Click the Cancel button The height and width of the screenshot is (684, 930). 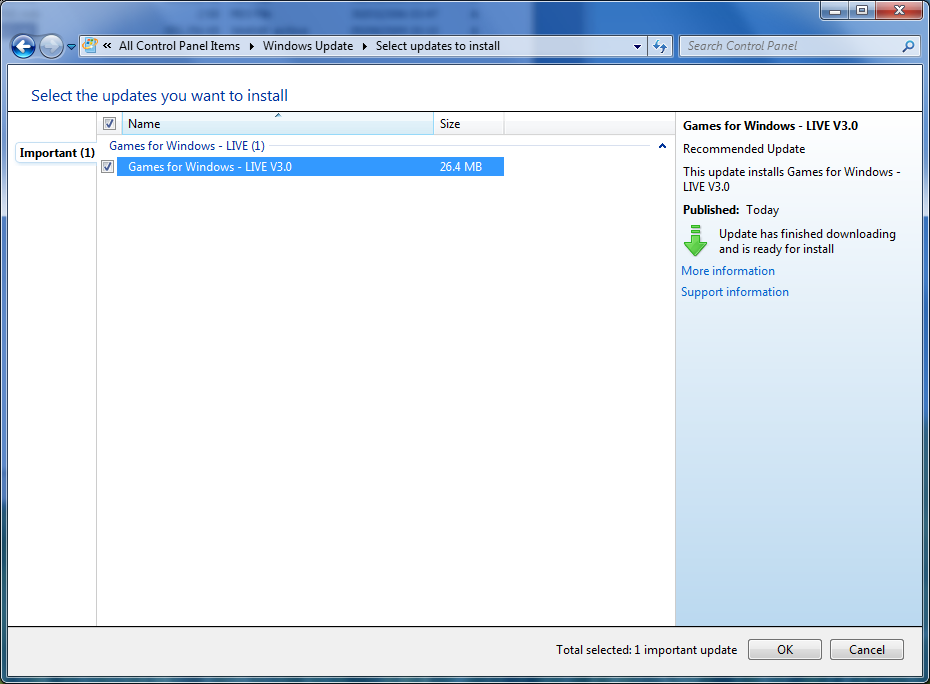(867, 650)
